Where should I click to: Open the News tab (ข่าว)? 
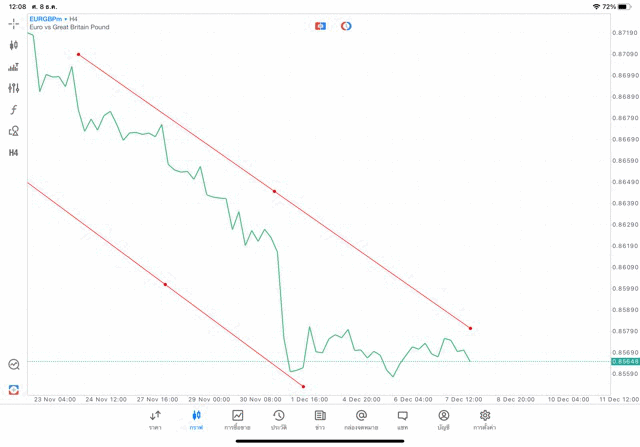click(320, 419)
